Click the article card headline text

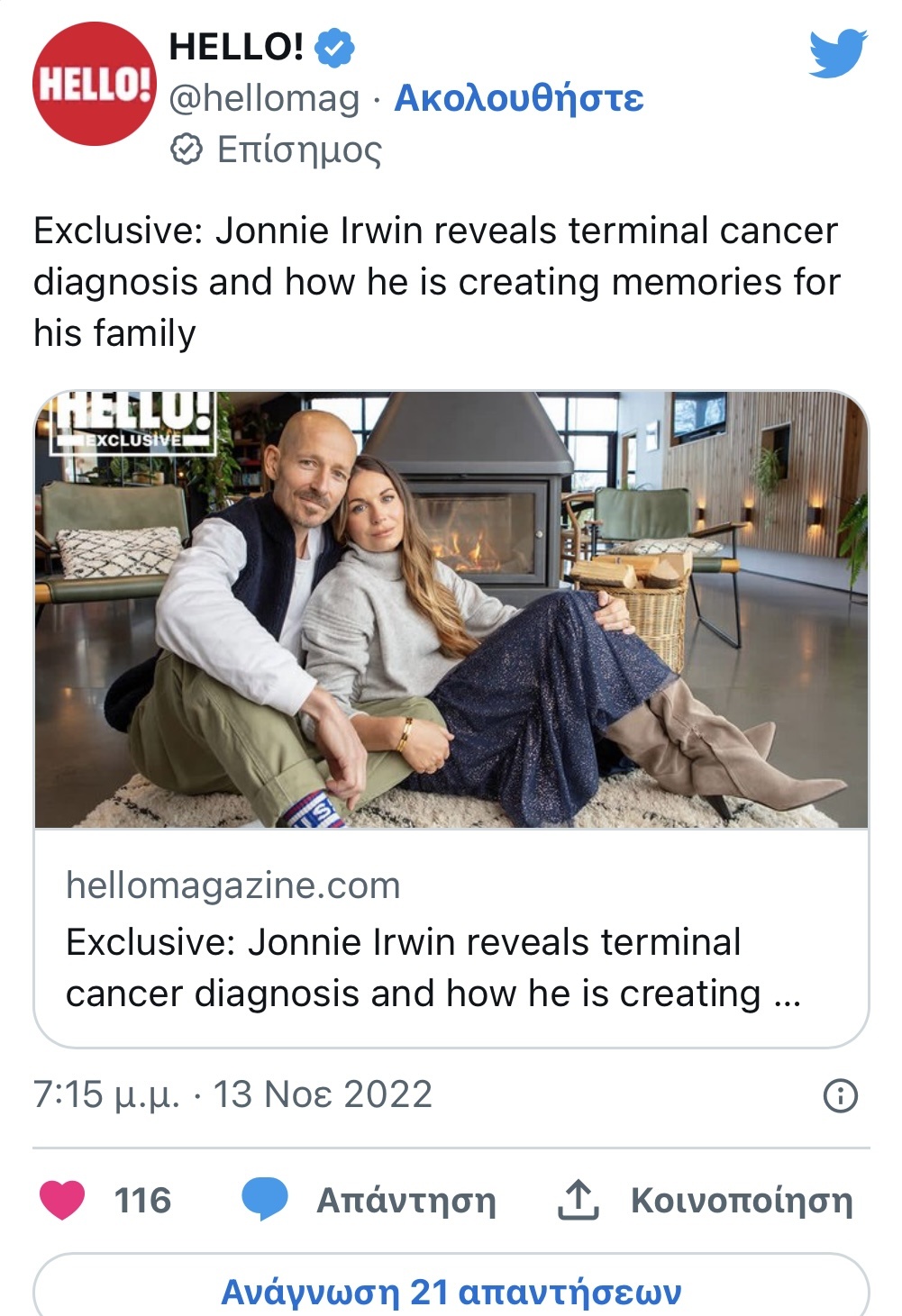pos(433,967)
